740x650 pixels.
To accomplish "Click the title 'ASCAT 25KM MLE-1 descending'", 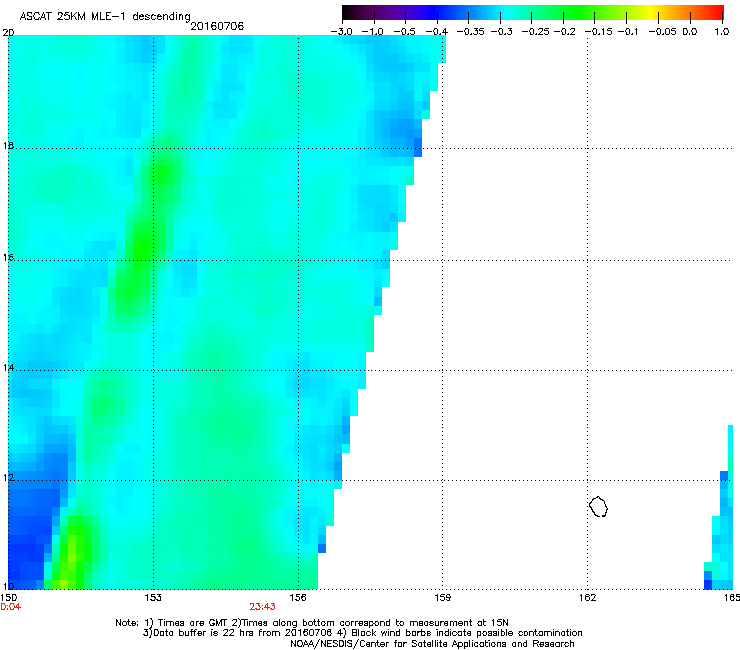I will click(x=105, y=17).
